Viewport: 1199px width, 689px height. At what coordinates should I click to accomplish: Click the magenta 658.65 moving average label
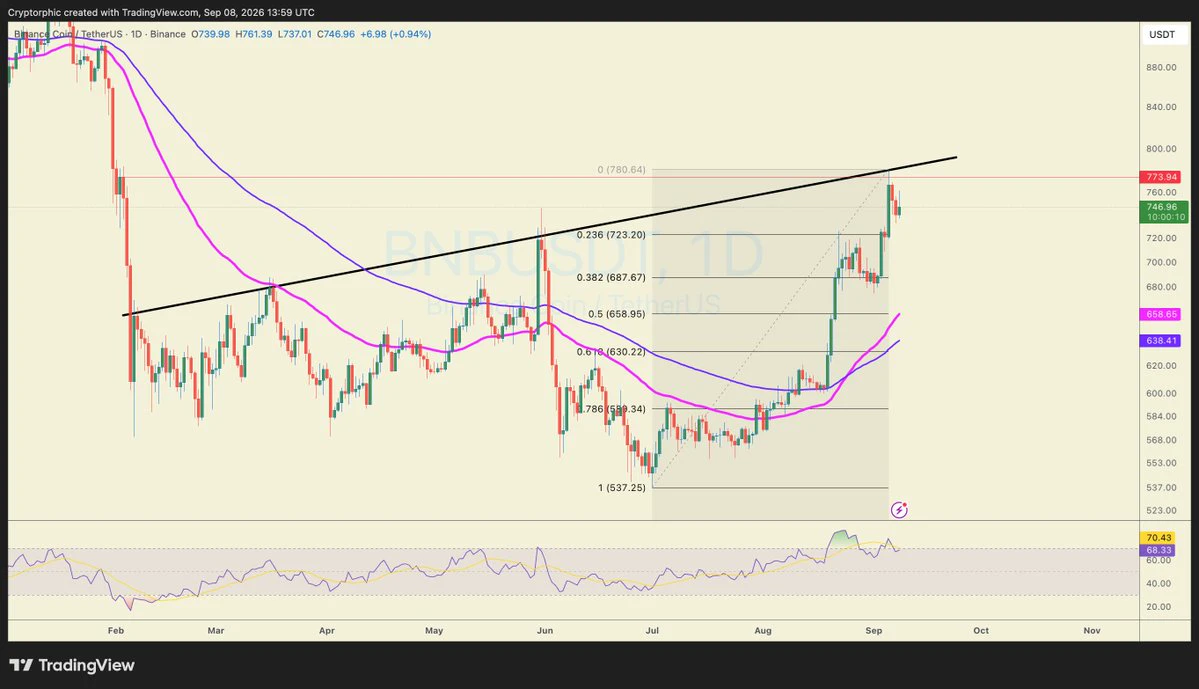[1162, 314]
